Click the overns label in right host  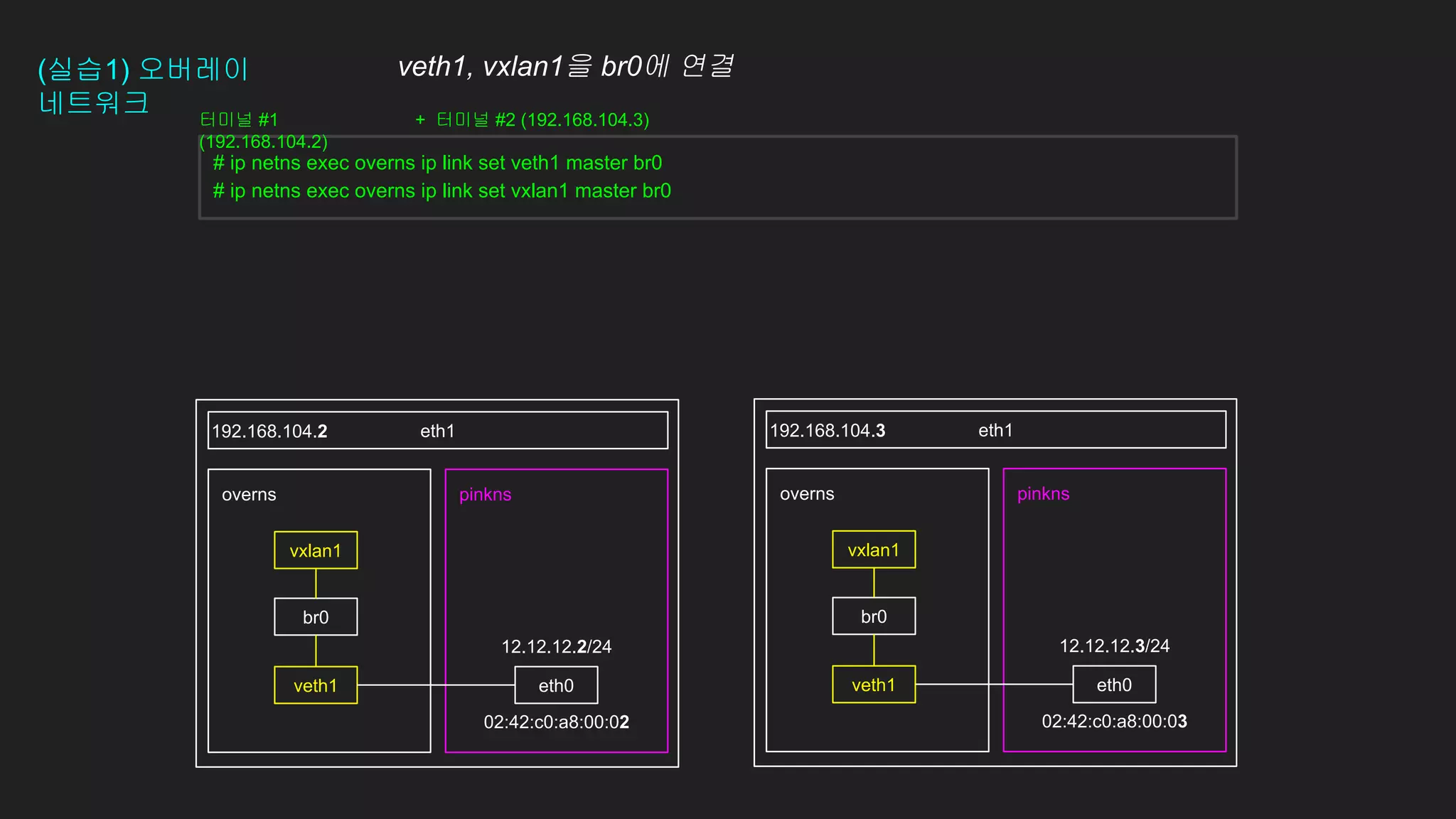coord(807,494)
